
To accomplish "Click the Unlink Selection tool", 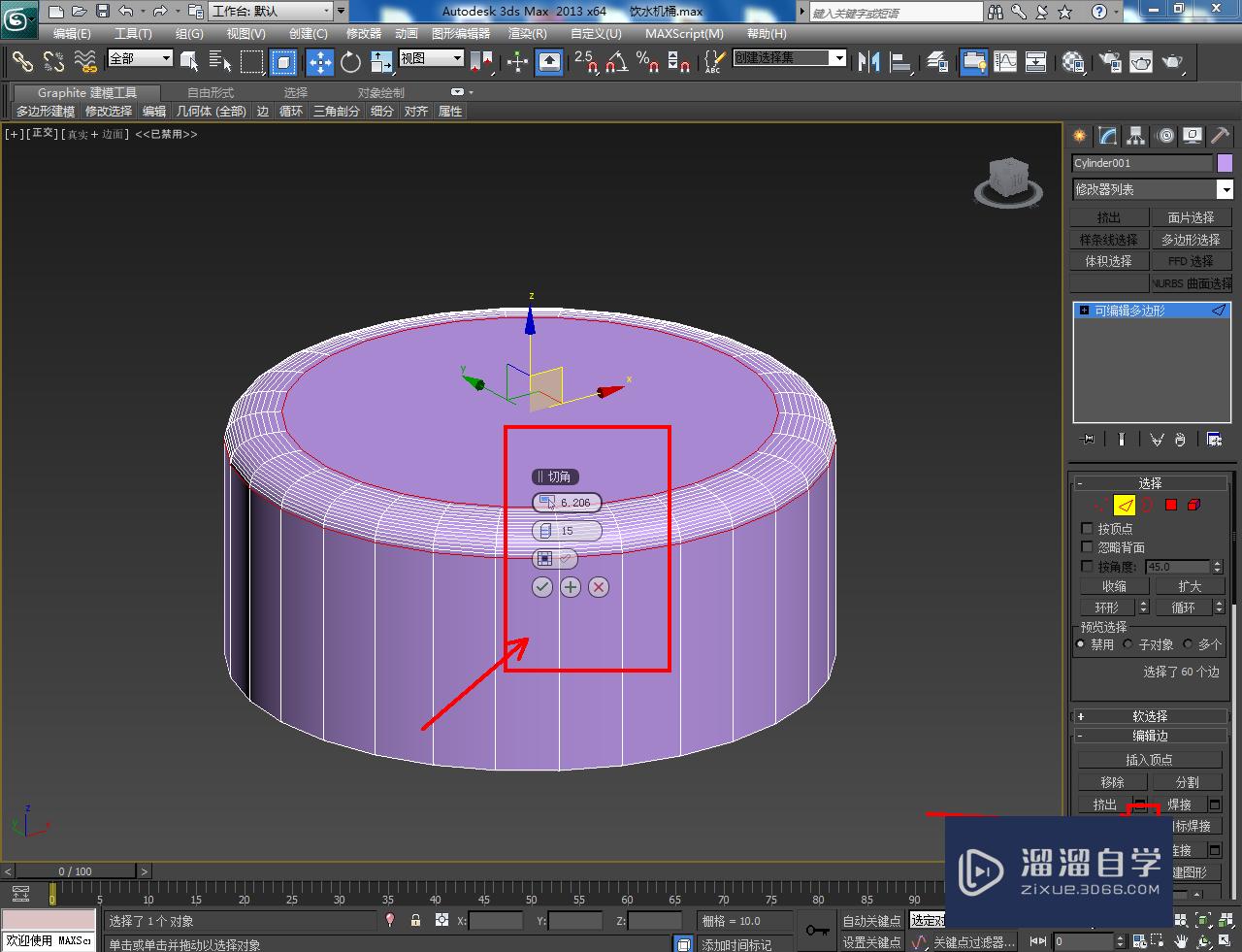I will [53, 62].
